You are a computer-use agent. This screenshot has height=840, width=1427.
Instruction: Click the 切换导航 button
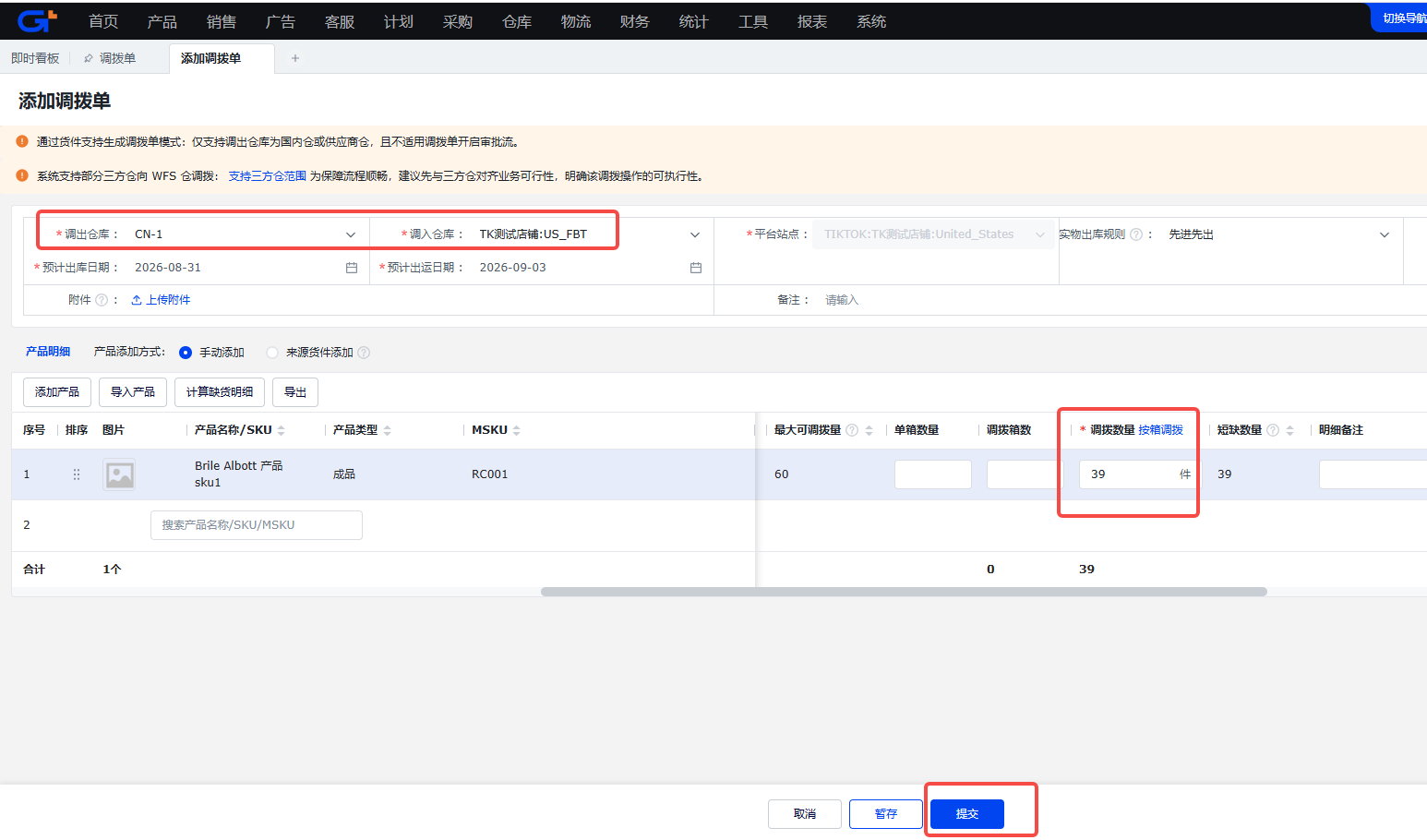pos(1401,18)
